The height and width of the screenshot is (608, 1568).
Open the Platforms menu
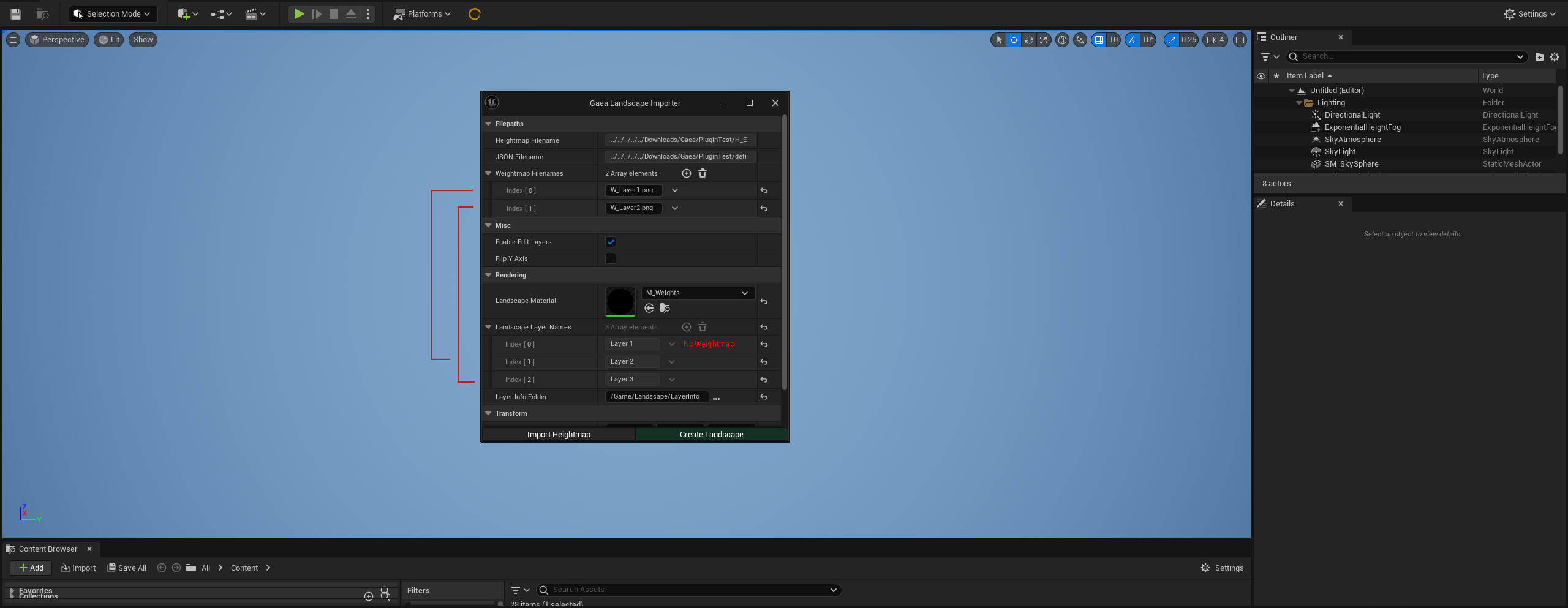pyautogui.click(x=423, y=13)
